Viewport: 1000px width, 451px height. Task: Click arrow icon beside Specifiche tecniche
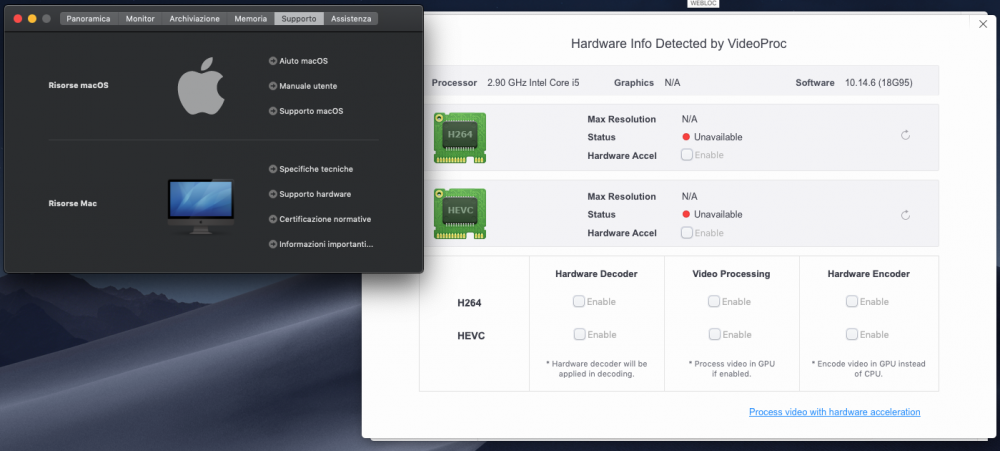(273, 169)
